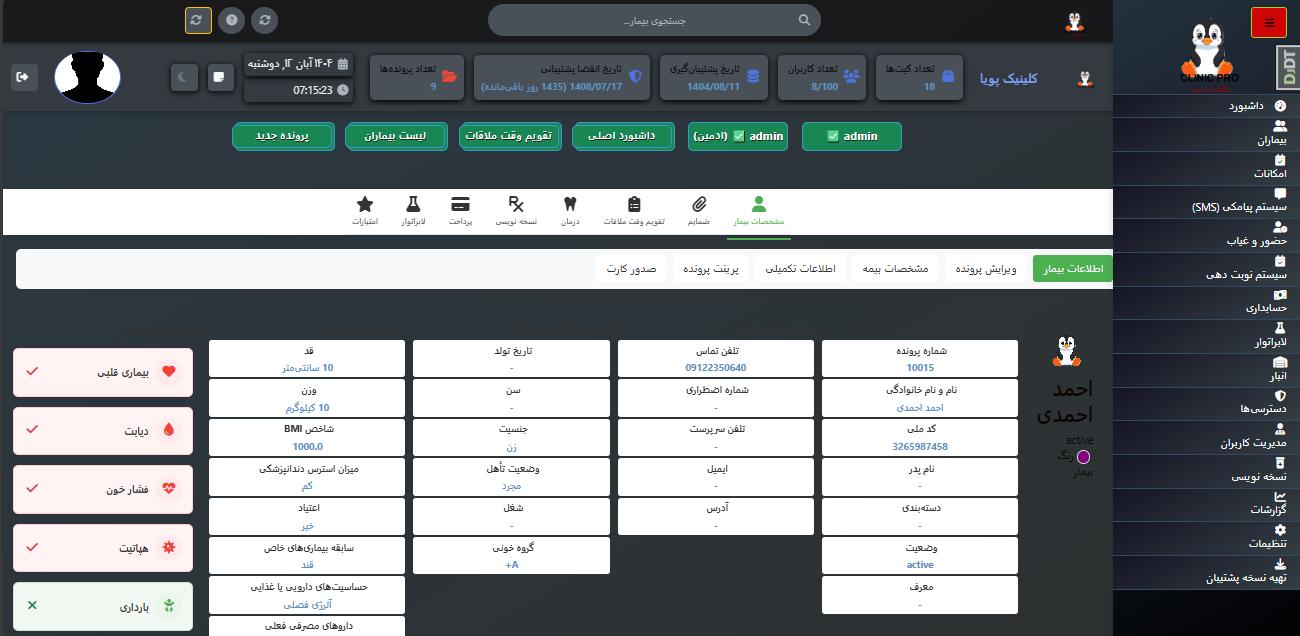Screen dimensions: 1300x636
Task: Open the sticky note icon button
Action: 220,78
